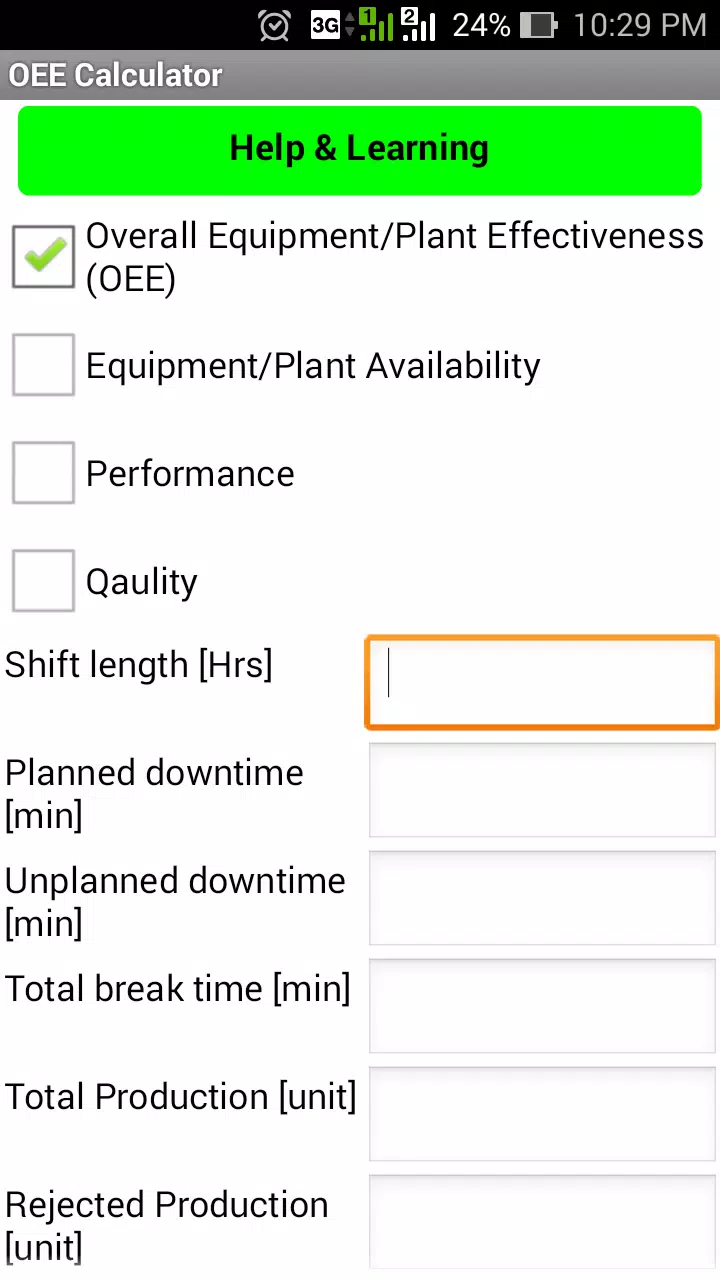Tap the alarm clock status icon

[x=274, y=25]
